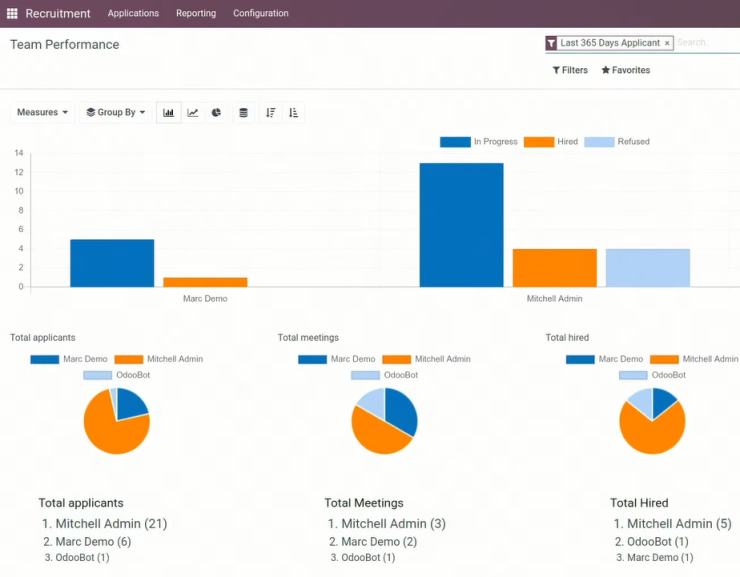Toggle Mitchell Admin legend in Total meetings pie
The width and height of the screenshot is (740, 577).
[426, 359]
